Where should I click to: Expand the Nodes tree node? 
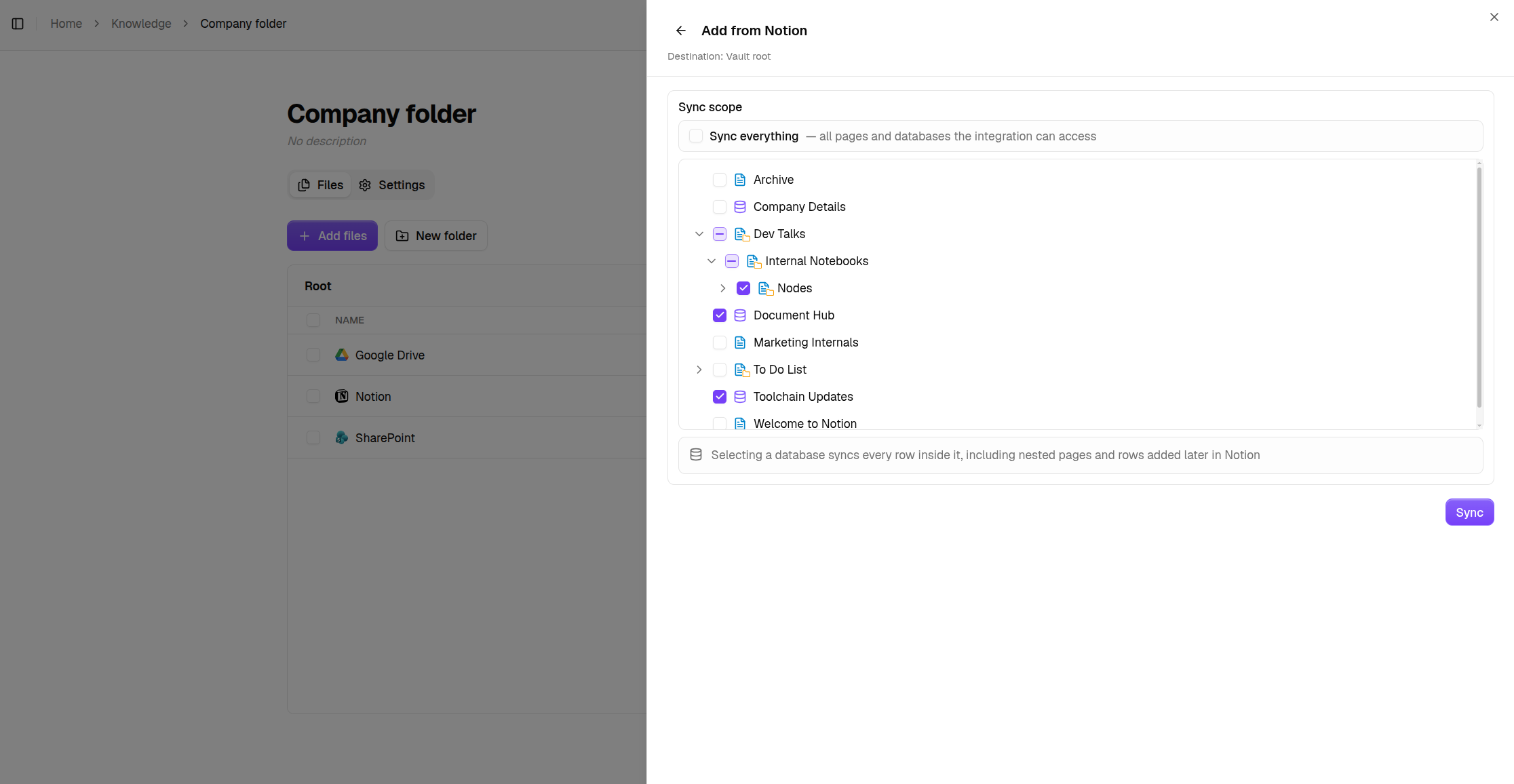[x=723, y=288]
